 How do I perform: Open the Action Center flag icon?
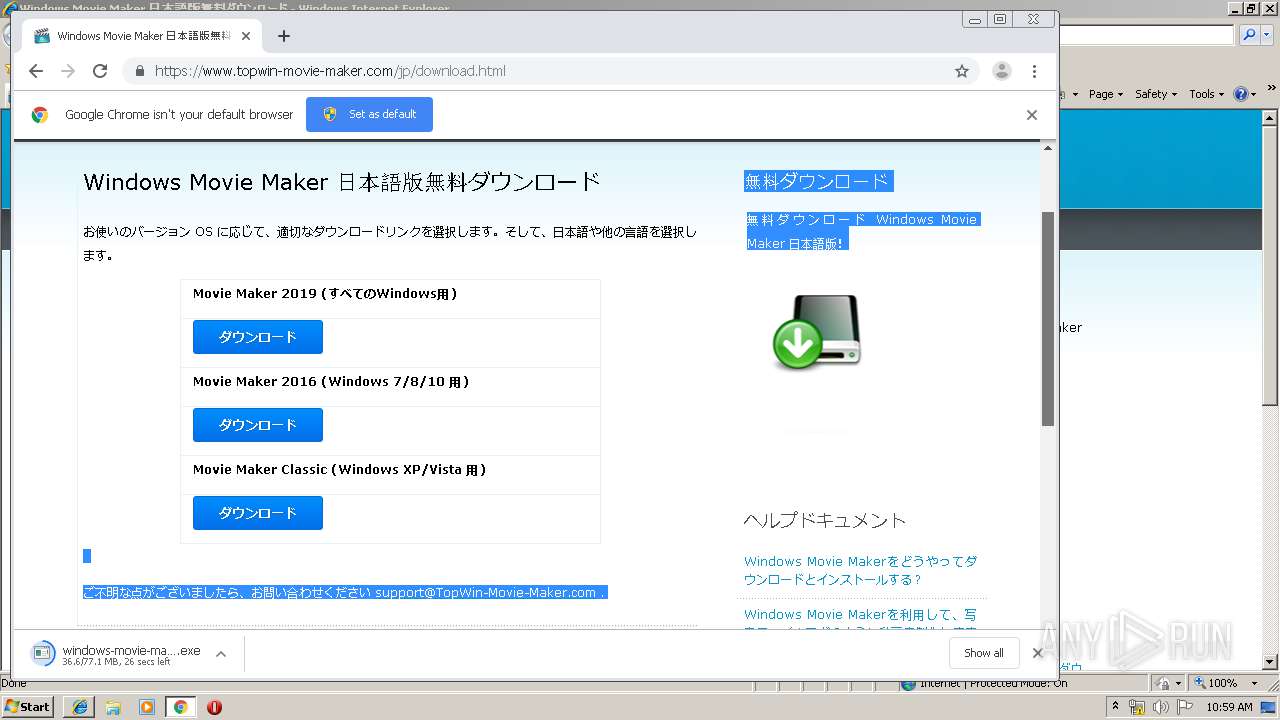coord(1186,707)
